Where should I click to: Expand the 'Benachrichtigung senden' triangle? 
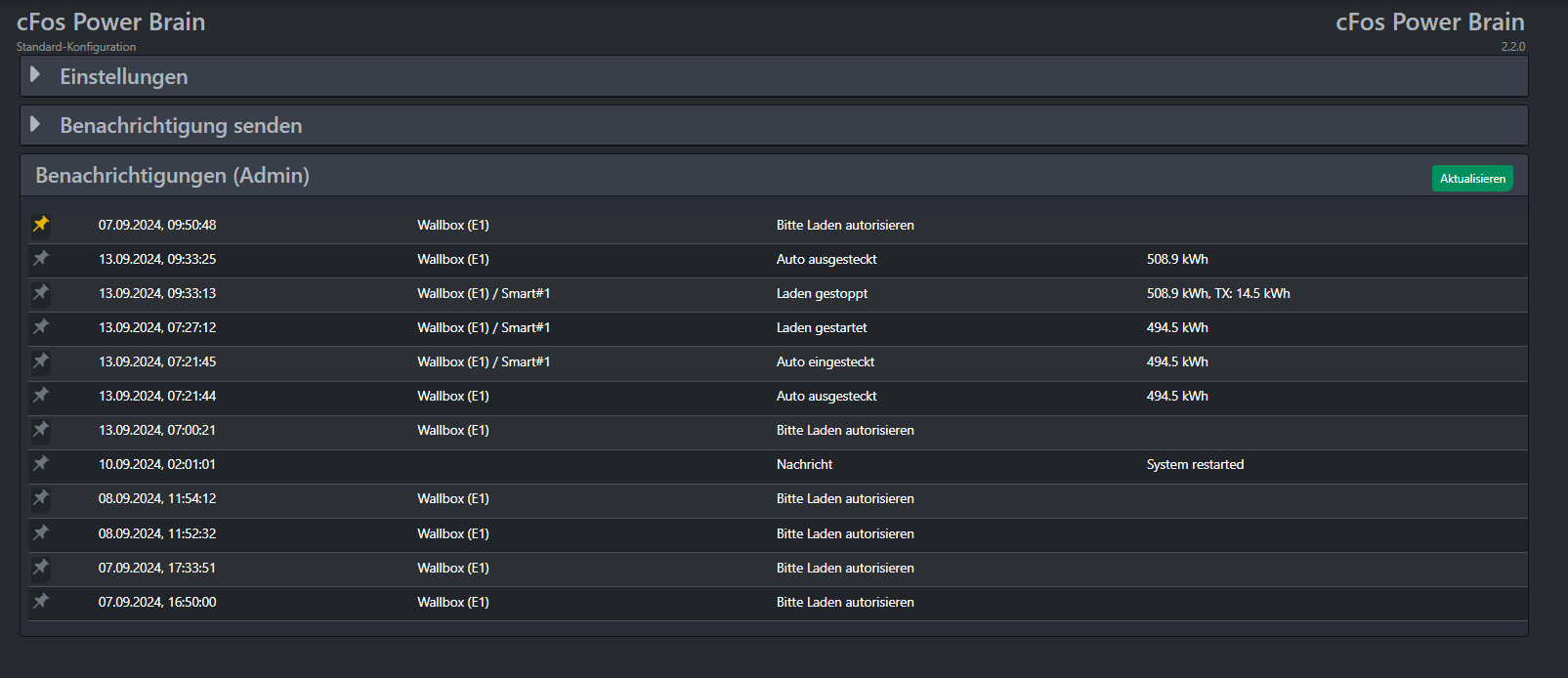point(35,124)
